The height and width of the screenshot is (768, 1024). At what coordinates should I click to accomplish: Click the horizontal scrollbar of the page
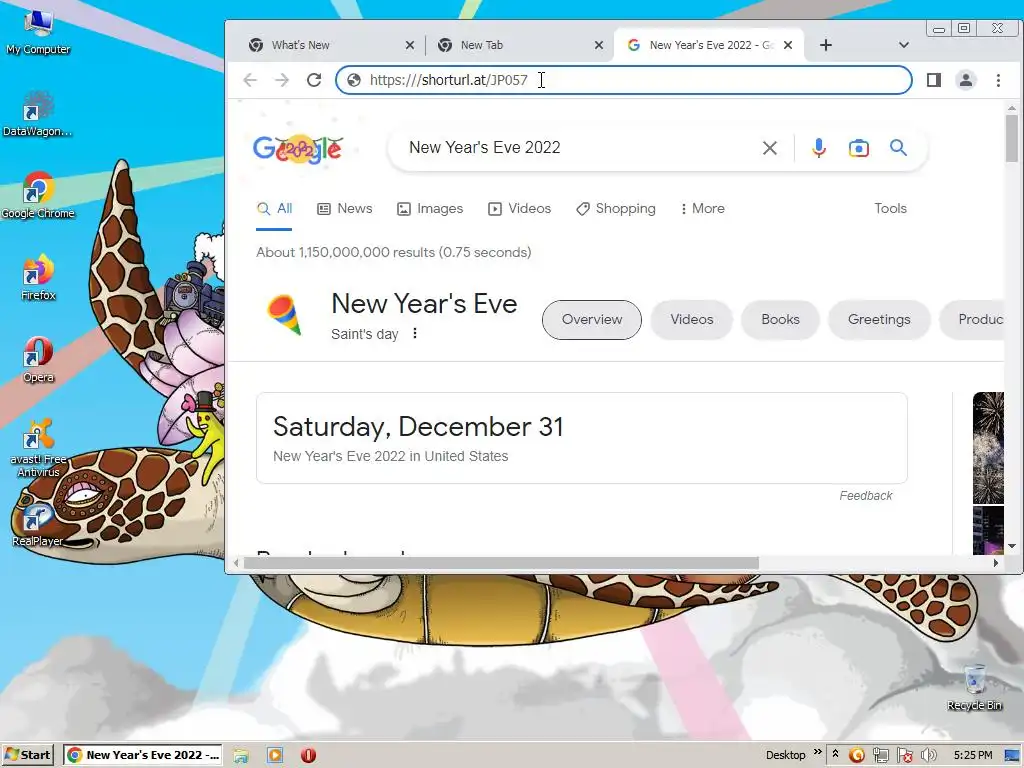click(x=501, y=563)
